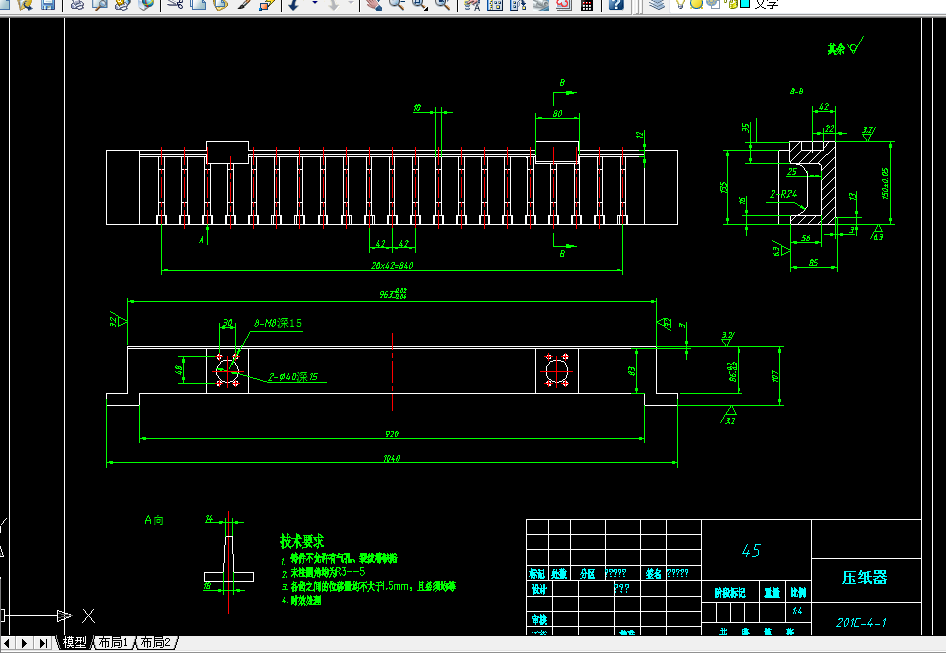Image resolution: width=946 pixels, height=653 pixels.
Task: Open the Tool Palettes icon
Action: click(x=518, y=4)
